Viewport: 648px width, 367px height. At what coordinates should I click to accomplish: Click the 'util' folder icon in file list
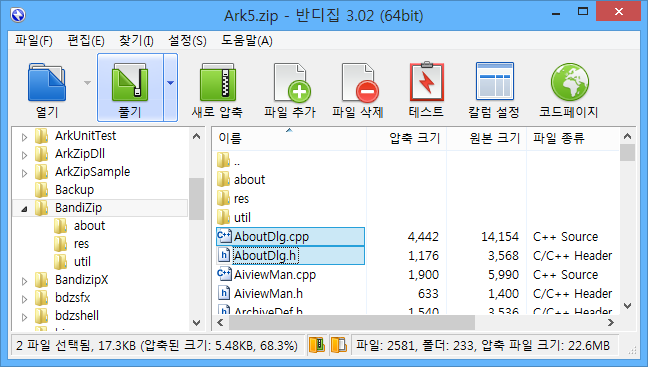(224, 217)
